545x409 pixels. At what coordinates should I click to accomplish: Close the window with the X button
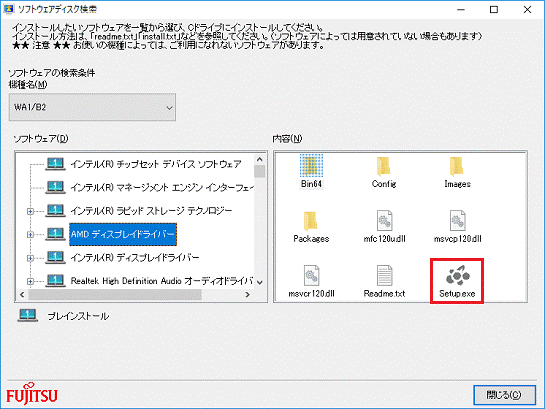(x=527, y=9)
